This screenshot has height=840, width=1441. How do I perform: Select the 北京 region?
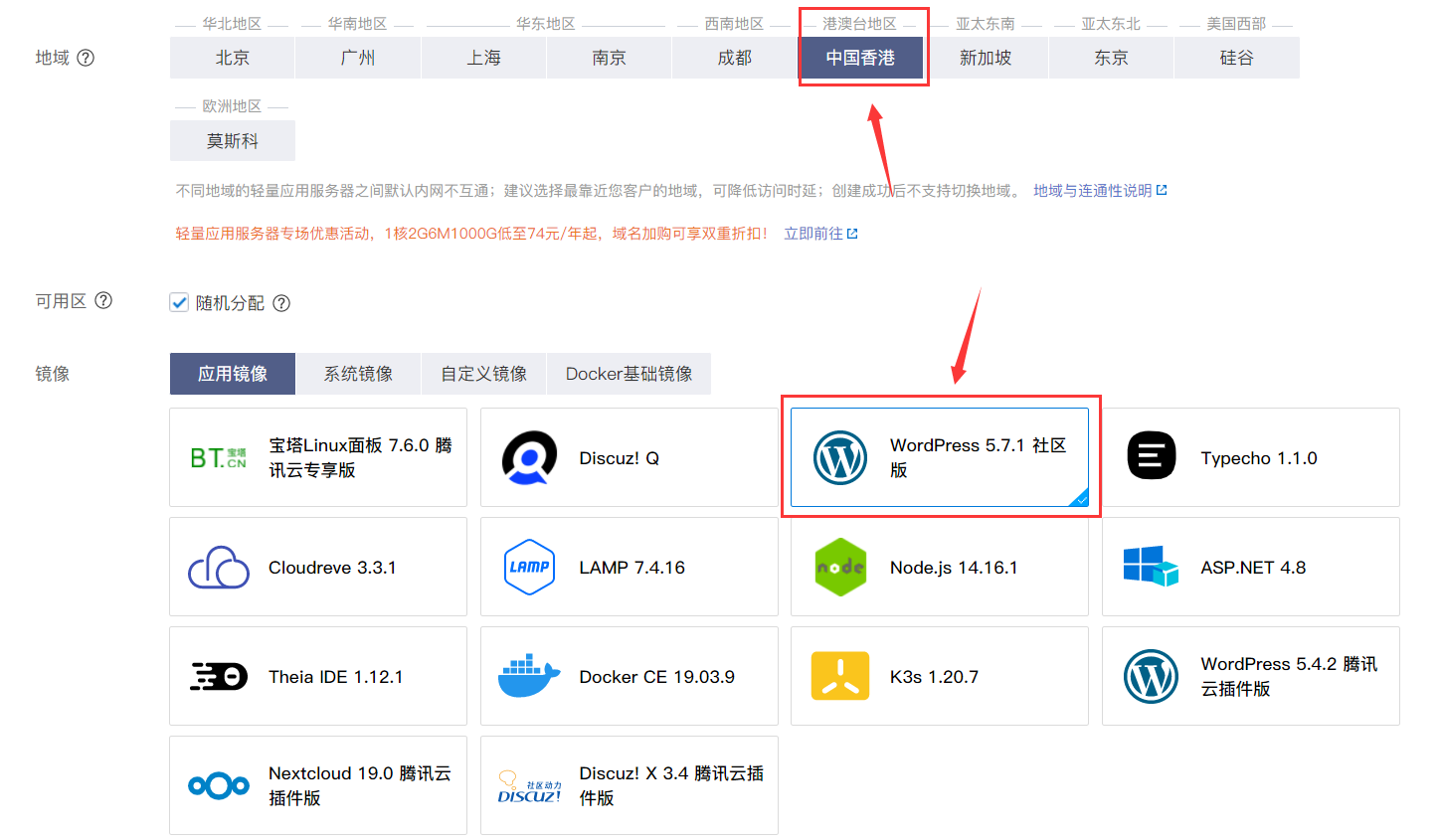[x=232, y=58]
